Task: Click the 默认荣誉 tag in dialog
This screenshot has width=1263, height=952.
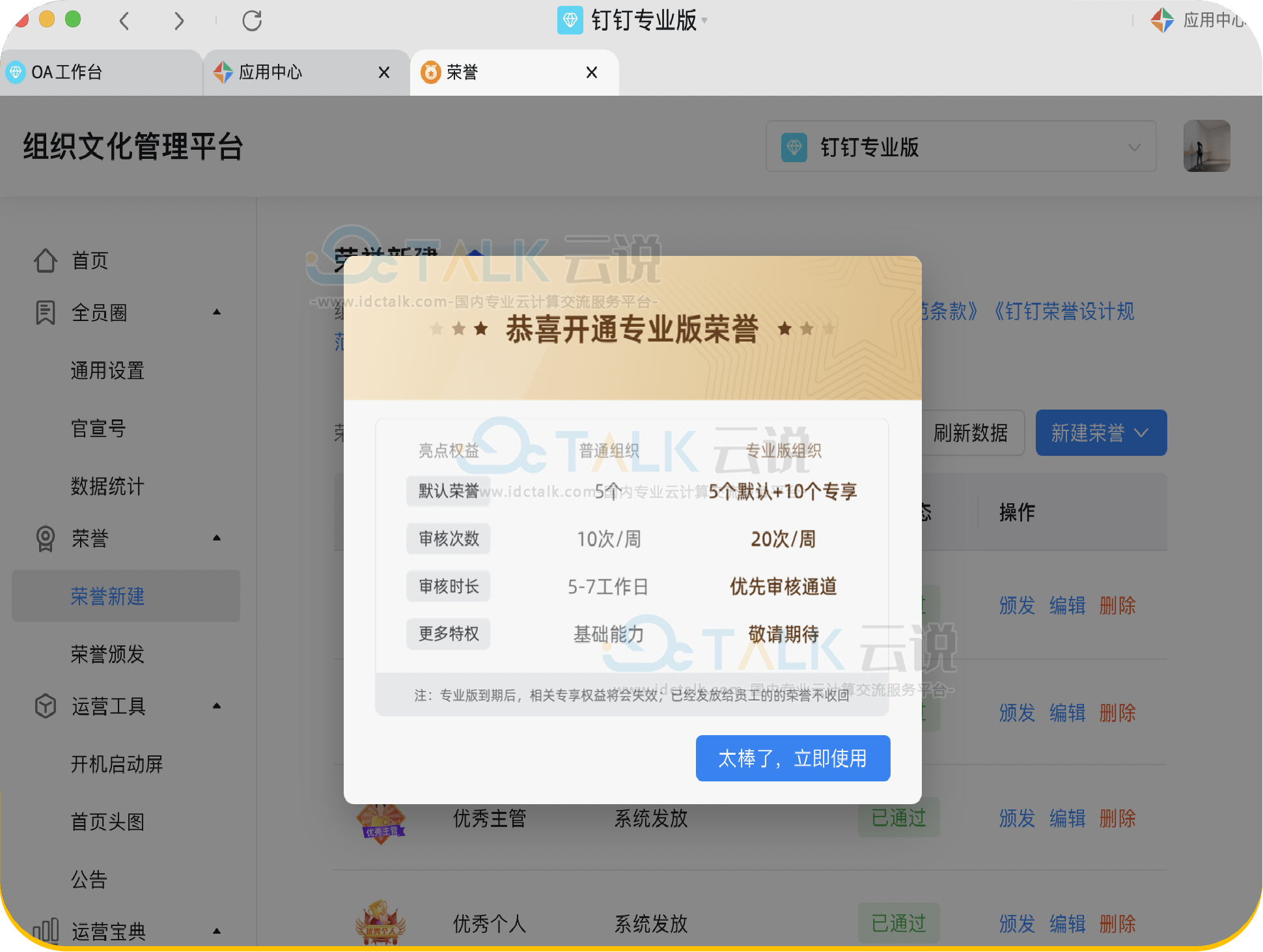Action: pos(449,491)
